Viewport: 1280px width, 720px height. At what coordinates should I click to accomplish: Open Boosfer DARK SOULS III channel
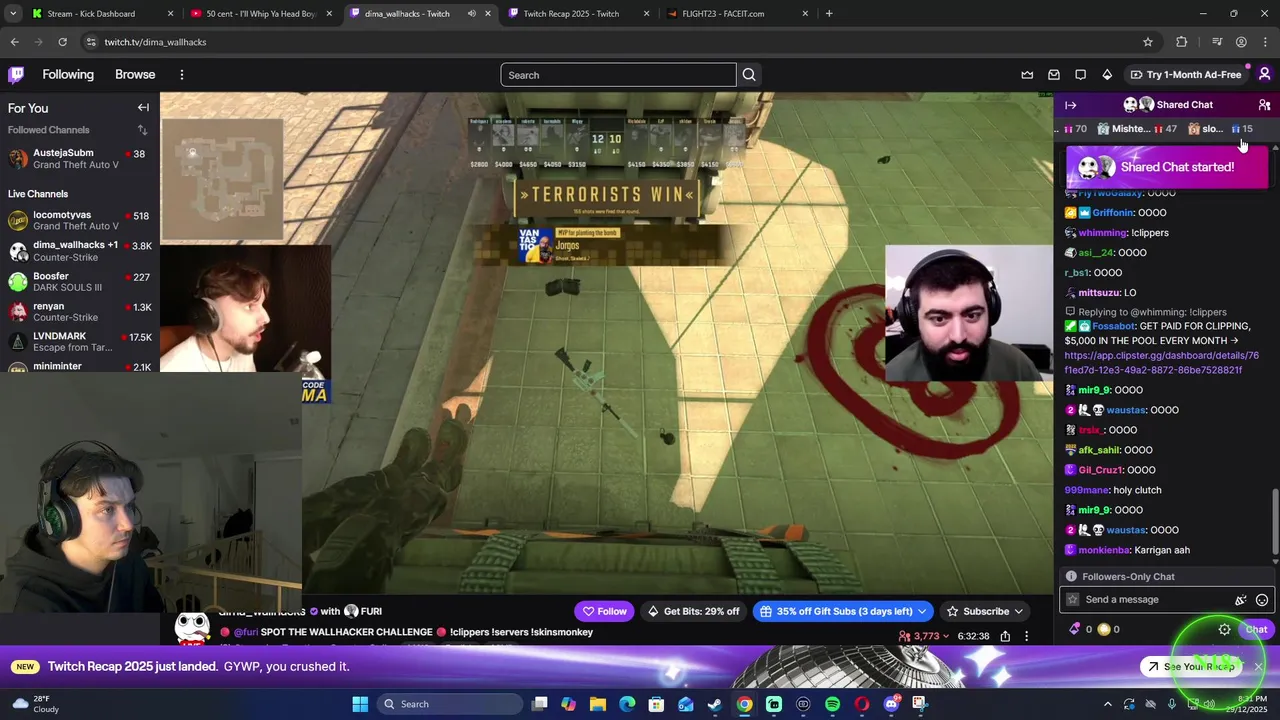[x=78, y=281]
